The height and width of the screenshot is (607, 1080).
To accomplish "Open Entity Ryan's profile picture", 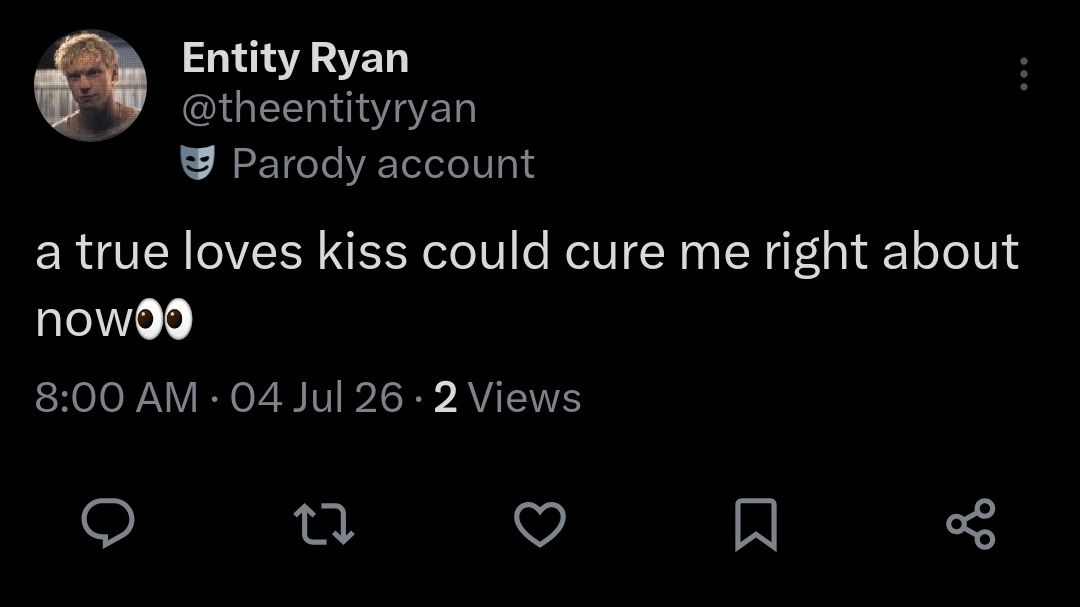I will click(x=90, y=85).
